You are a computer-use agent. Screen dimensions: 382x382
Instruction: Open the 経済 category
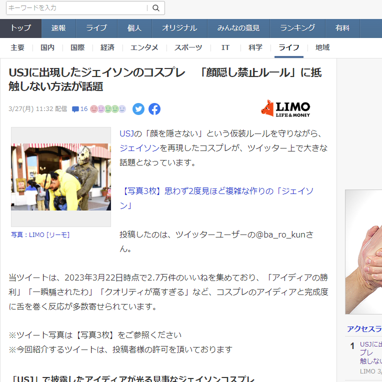(107, 48)
